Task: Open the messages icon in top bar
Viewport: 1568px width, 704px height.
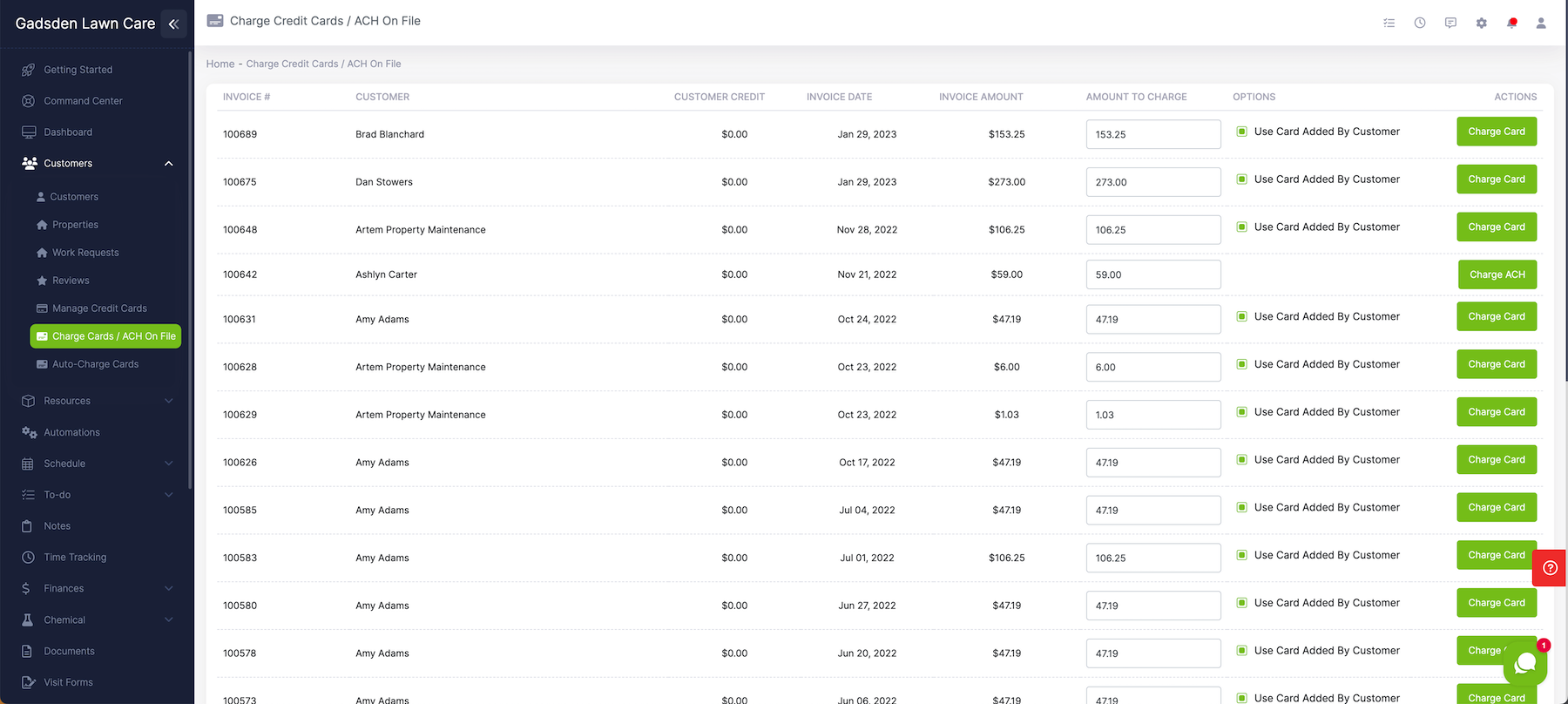Action: [x=1450, y=23]
